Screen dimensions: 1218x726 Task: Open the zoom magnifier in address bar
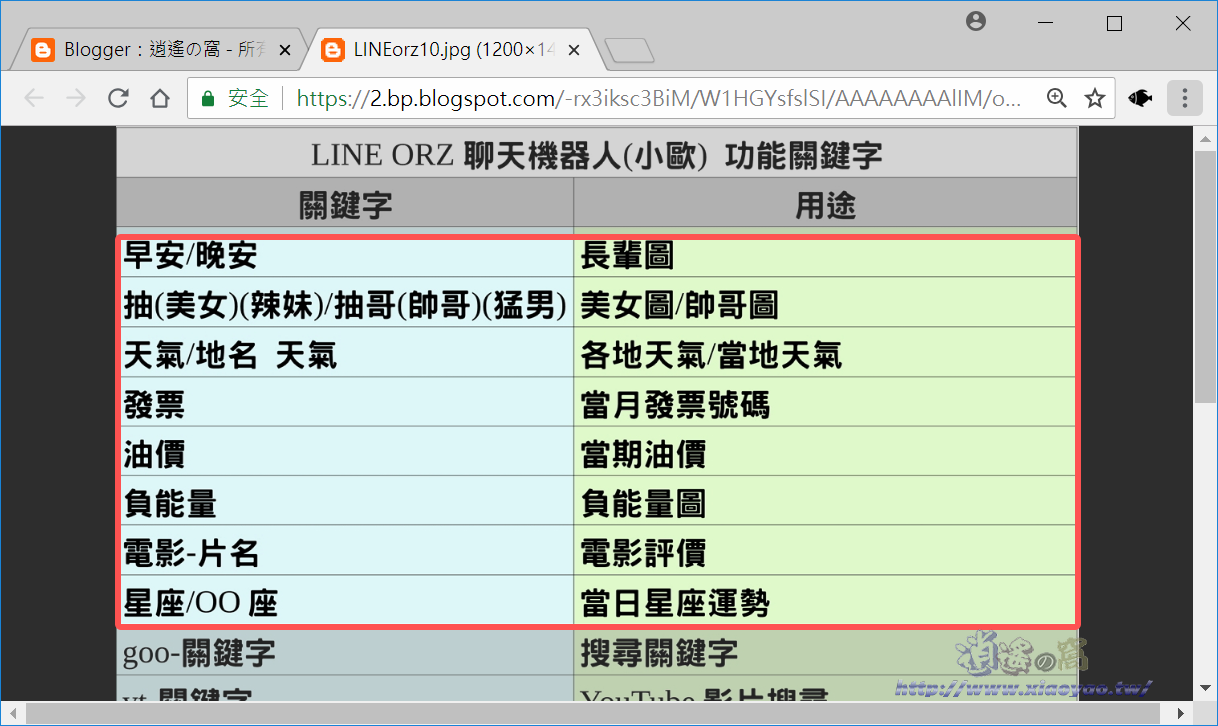(x=1056, y=98)
